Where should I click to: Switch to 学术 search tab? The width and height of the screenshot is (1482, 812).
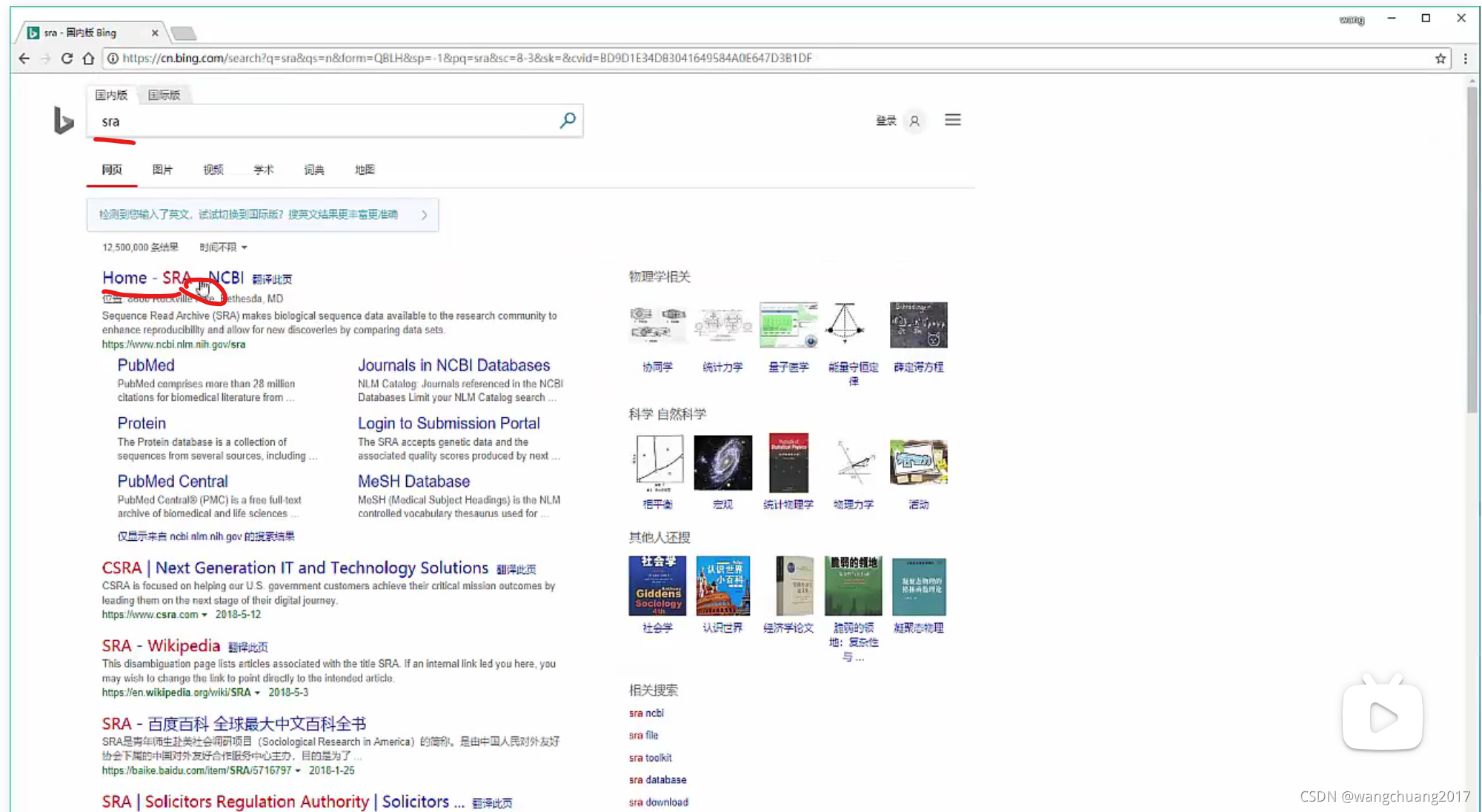click(x=263, y=170)
